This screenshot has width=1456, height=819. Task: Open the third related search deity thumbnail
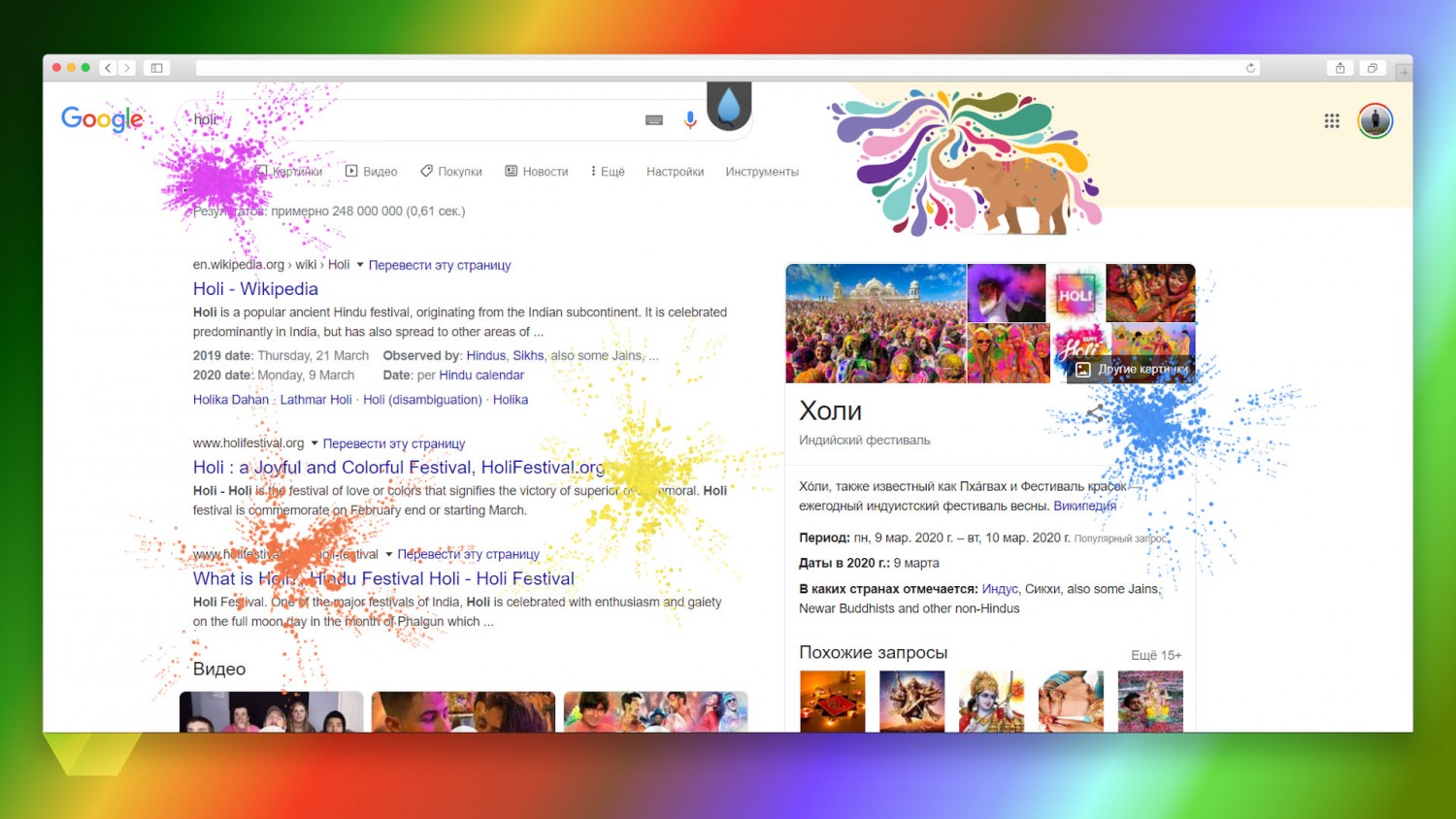(991, 701)
